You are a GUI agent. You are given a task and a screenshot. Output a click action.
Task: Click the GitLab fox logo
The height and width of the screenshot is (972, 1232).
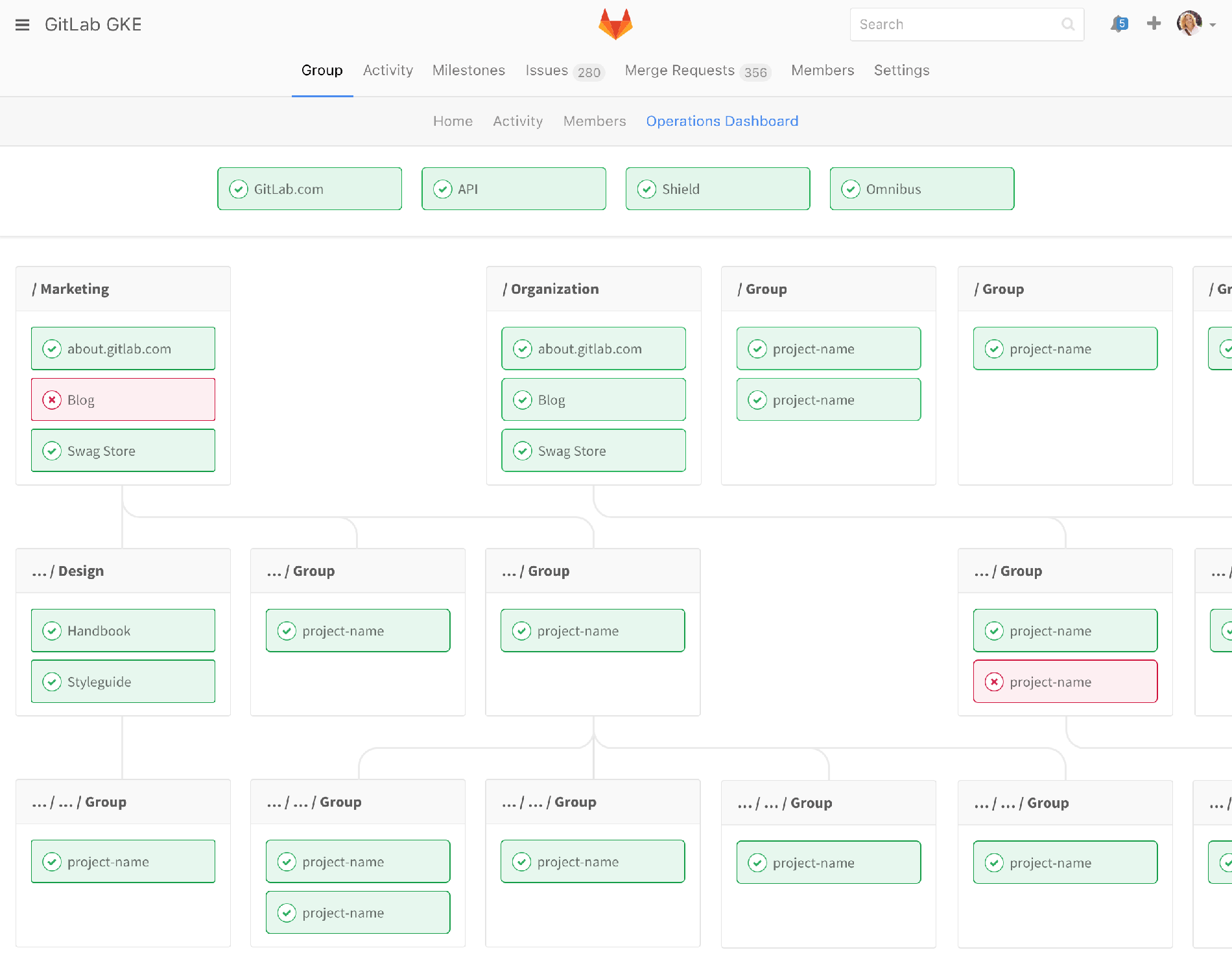pyautogui.click(x=615, y=25)
